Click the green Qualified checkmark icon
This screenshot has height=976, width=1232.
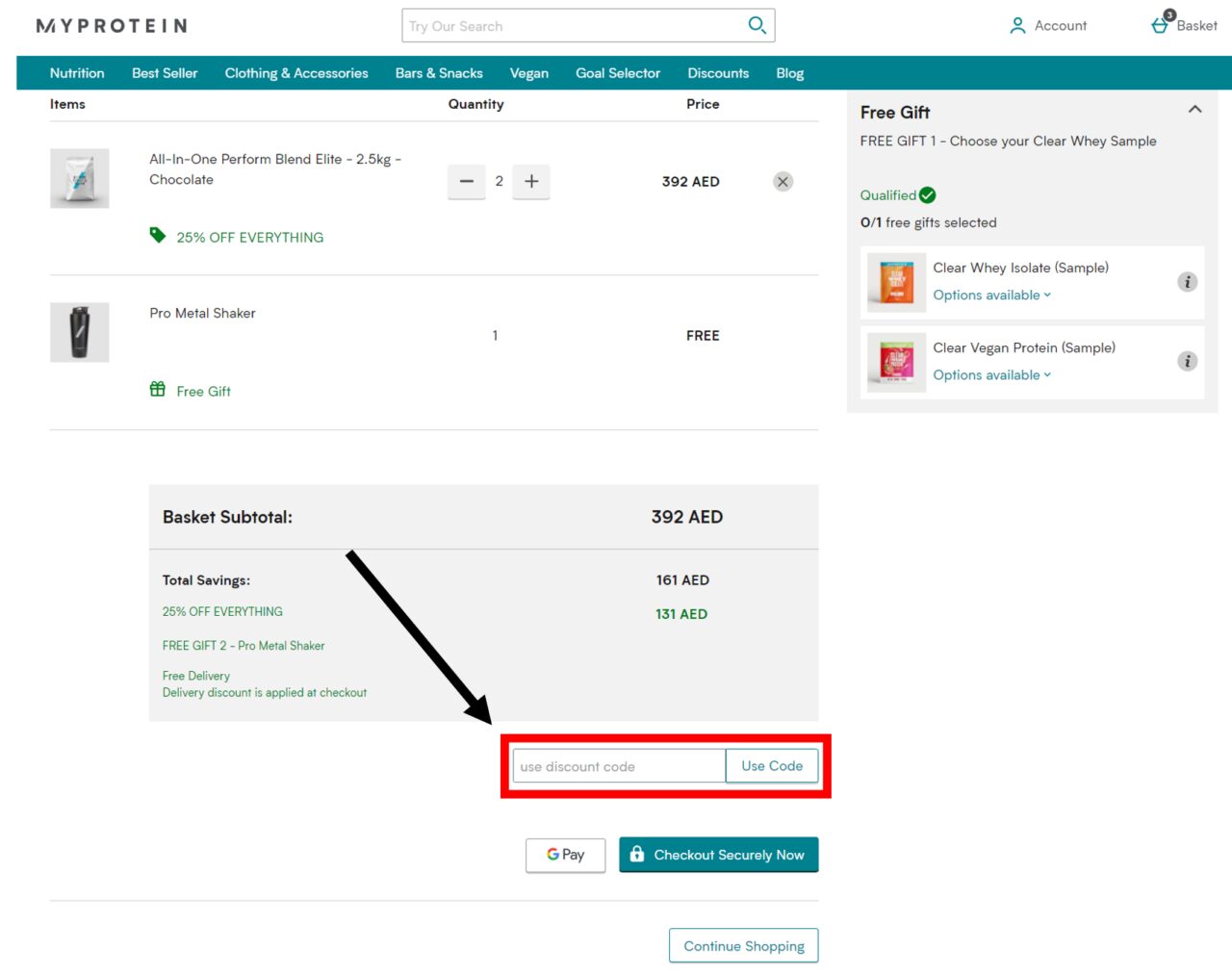pos(928,195)
